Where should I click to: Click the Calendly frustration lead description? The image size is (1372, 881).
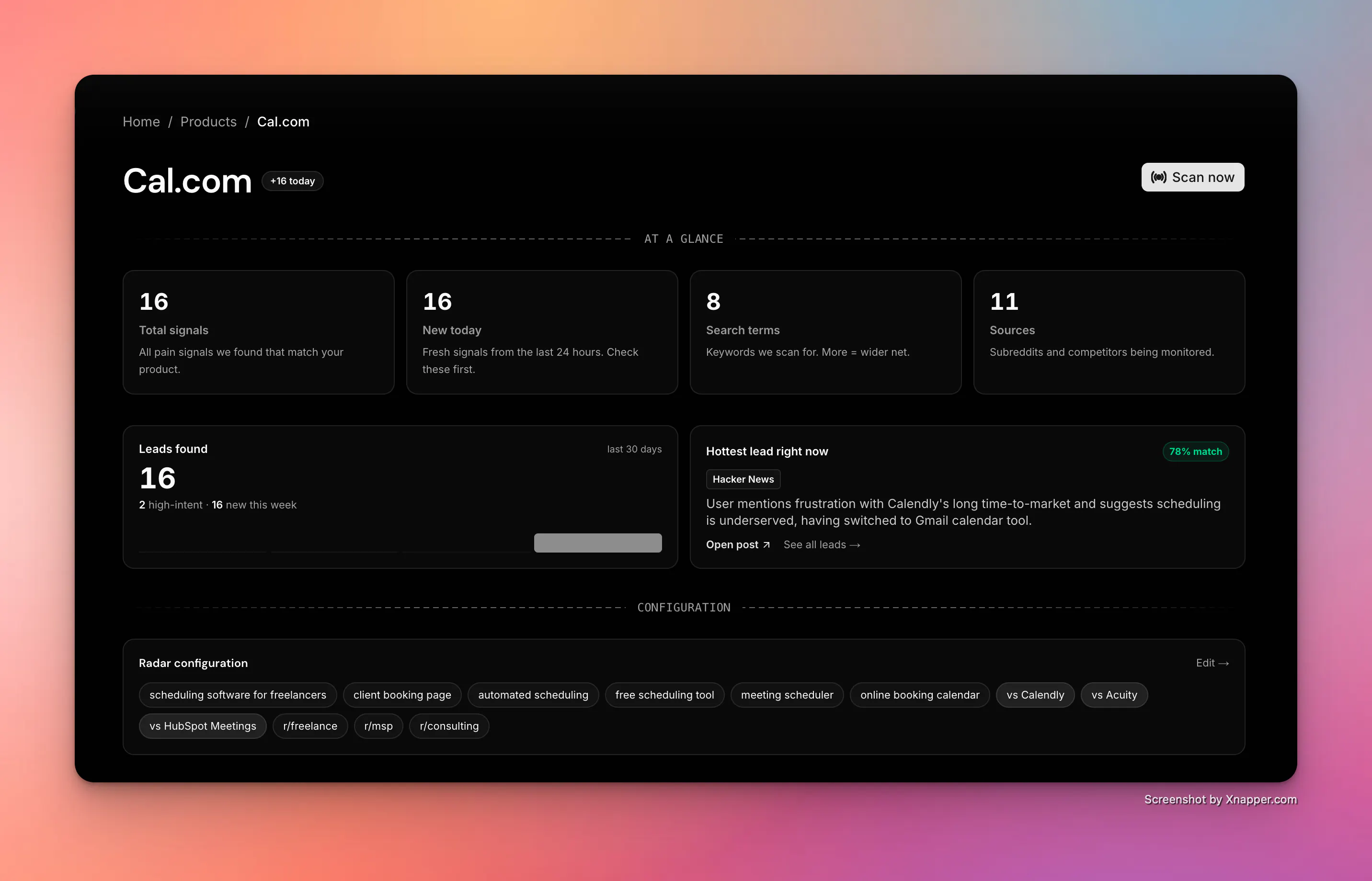tap(963, 512)
